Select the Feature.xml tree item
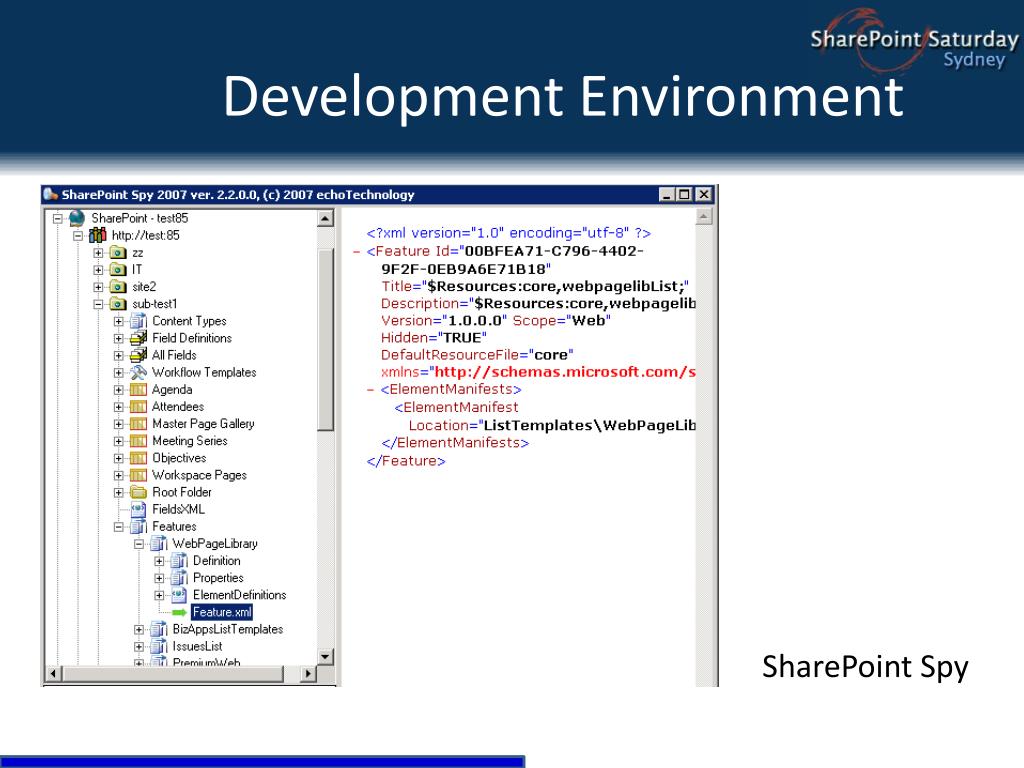 [222, 612]
